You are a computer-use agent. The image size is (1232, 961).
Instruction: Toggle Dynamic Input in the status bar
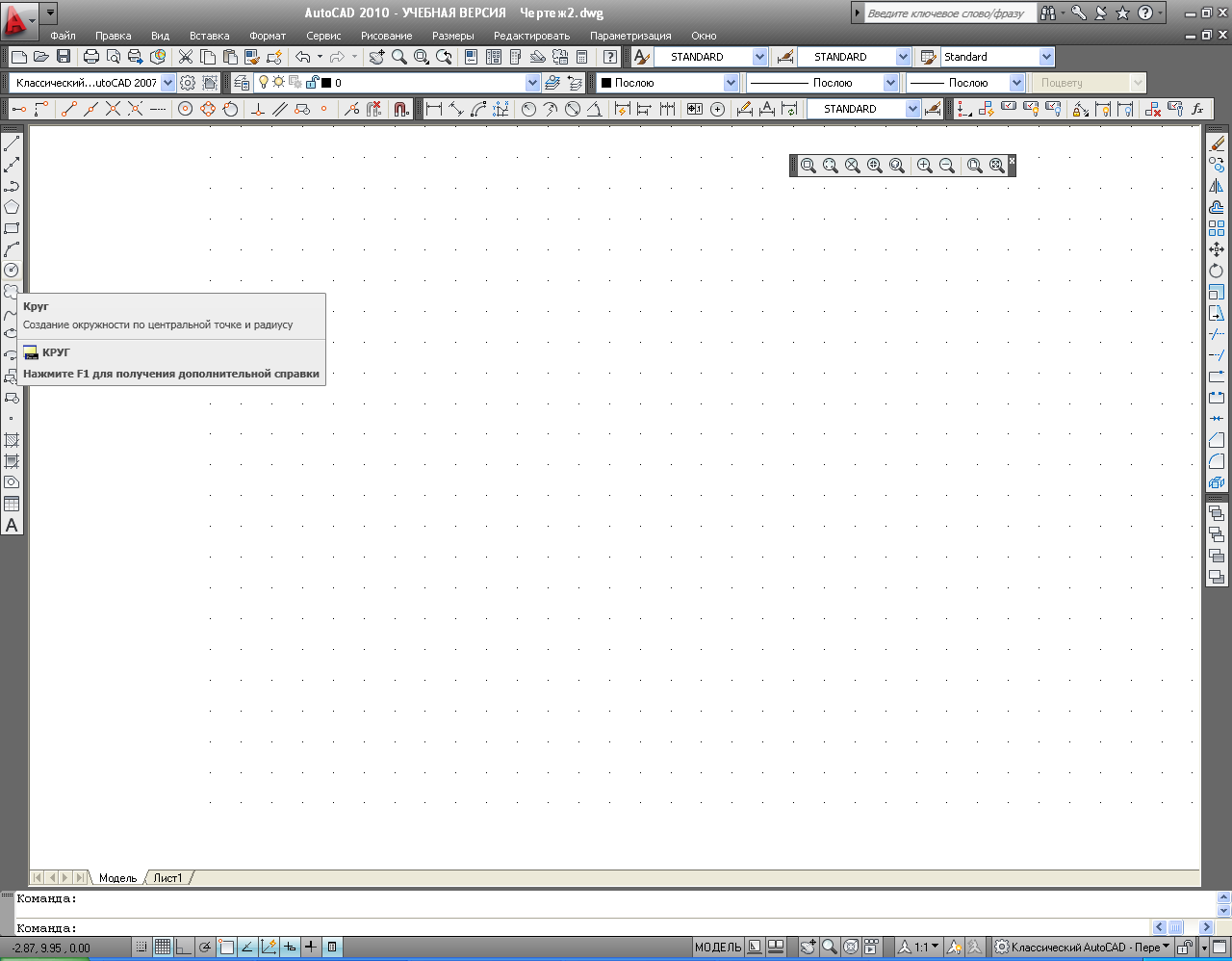(x=290, y=948)
